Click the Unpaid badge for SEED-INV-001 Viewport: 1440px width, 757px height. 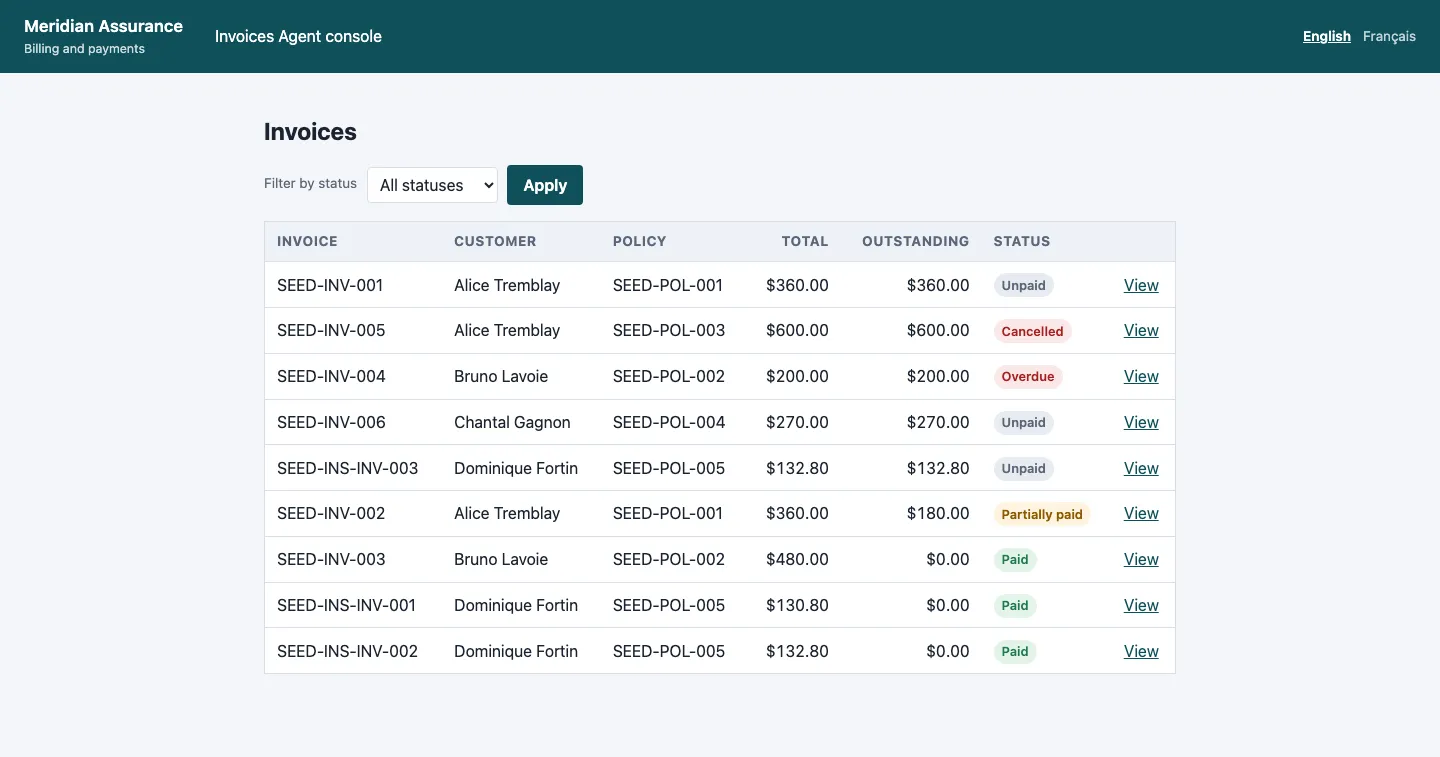pos(1023,285)
